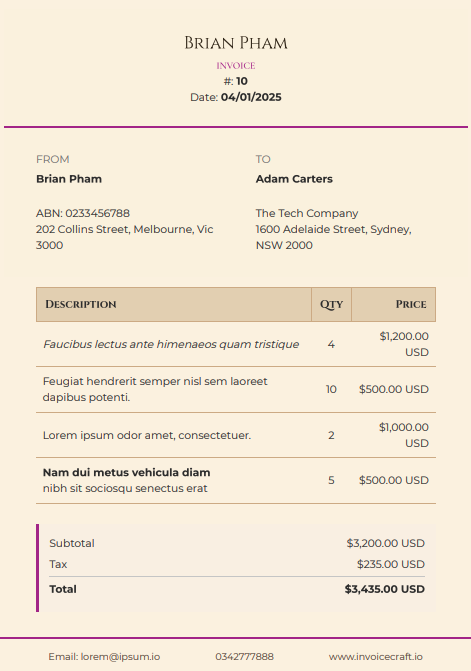The width and height of the screenshot is (471, 671).
Task: Click the recipient name Adam Carters
Action: (294, 178)
